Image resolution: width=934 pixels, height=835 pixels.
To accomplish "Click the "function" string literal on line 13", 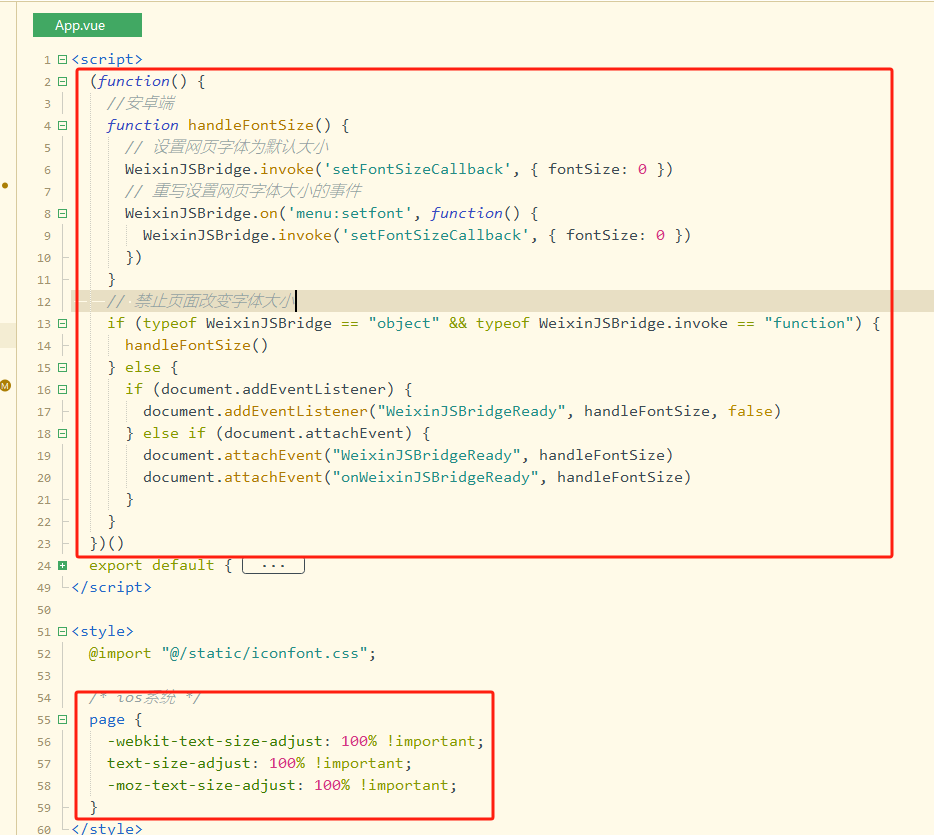I will pos(809,323).
